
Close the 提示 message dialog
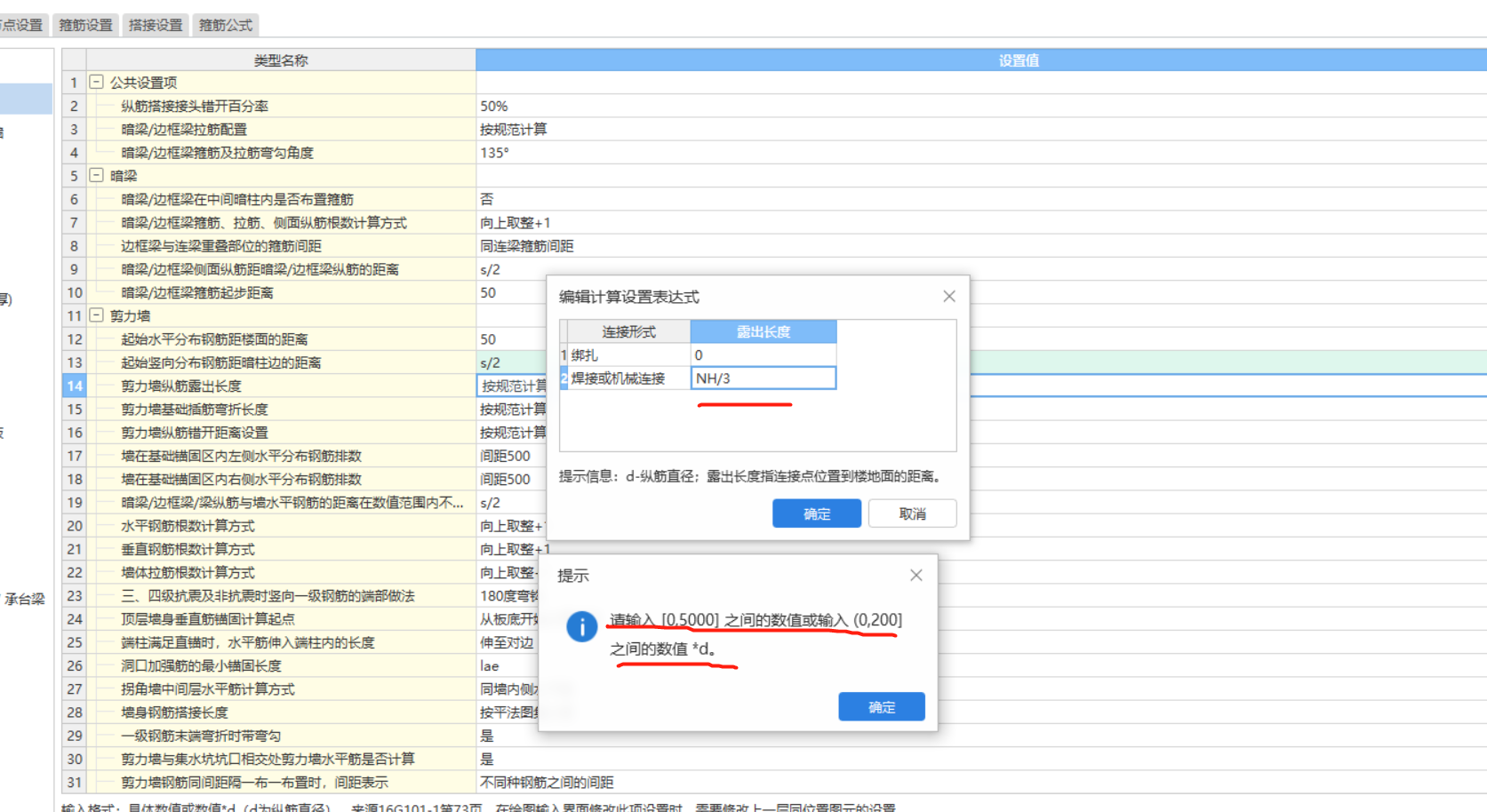pyautogui.click(x=915, y=576)
